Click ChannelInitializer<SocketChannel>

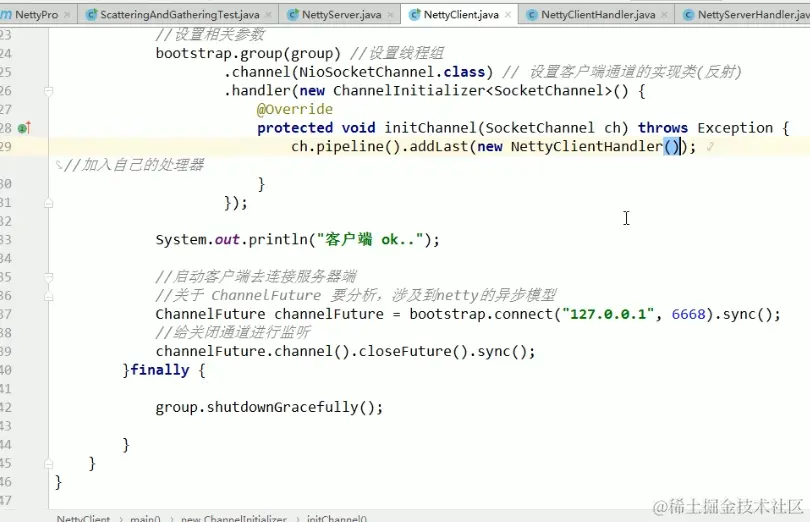[473, 90]
